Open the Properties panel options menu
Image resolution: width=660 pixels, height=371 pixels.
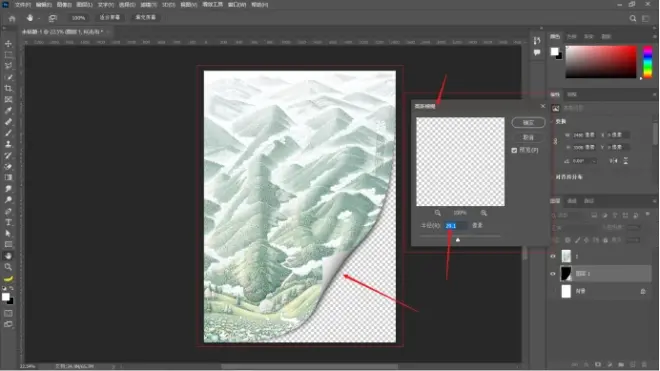(655, 95)
